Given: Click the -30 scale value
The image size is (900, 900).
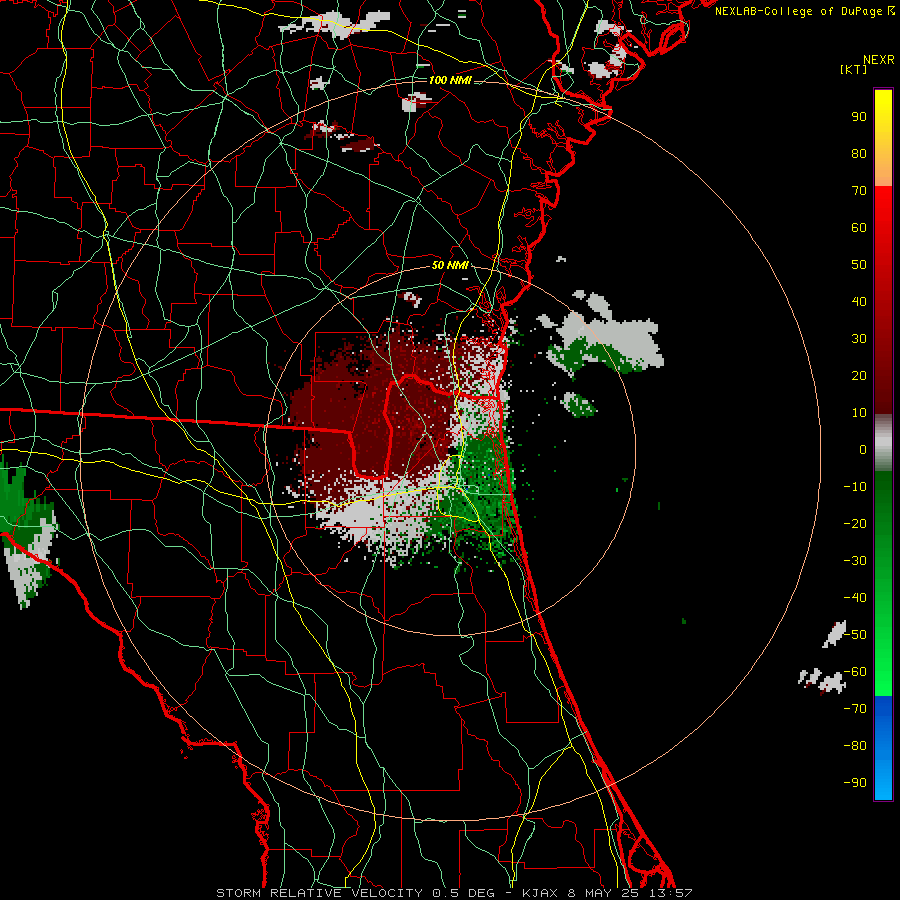Looking at the screenshot, I should click(855, 561).
